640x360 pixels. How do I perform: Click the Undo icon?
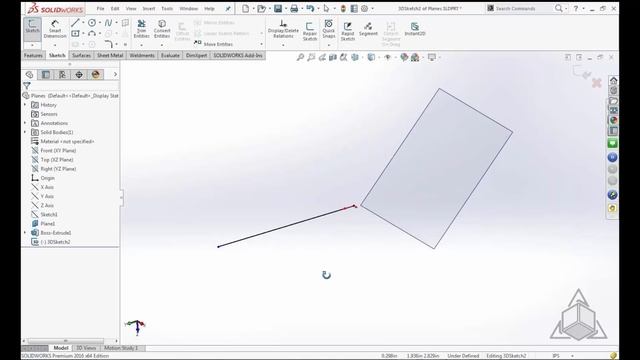coord(310,9)
